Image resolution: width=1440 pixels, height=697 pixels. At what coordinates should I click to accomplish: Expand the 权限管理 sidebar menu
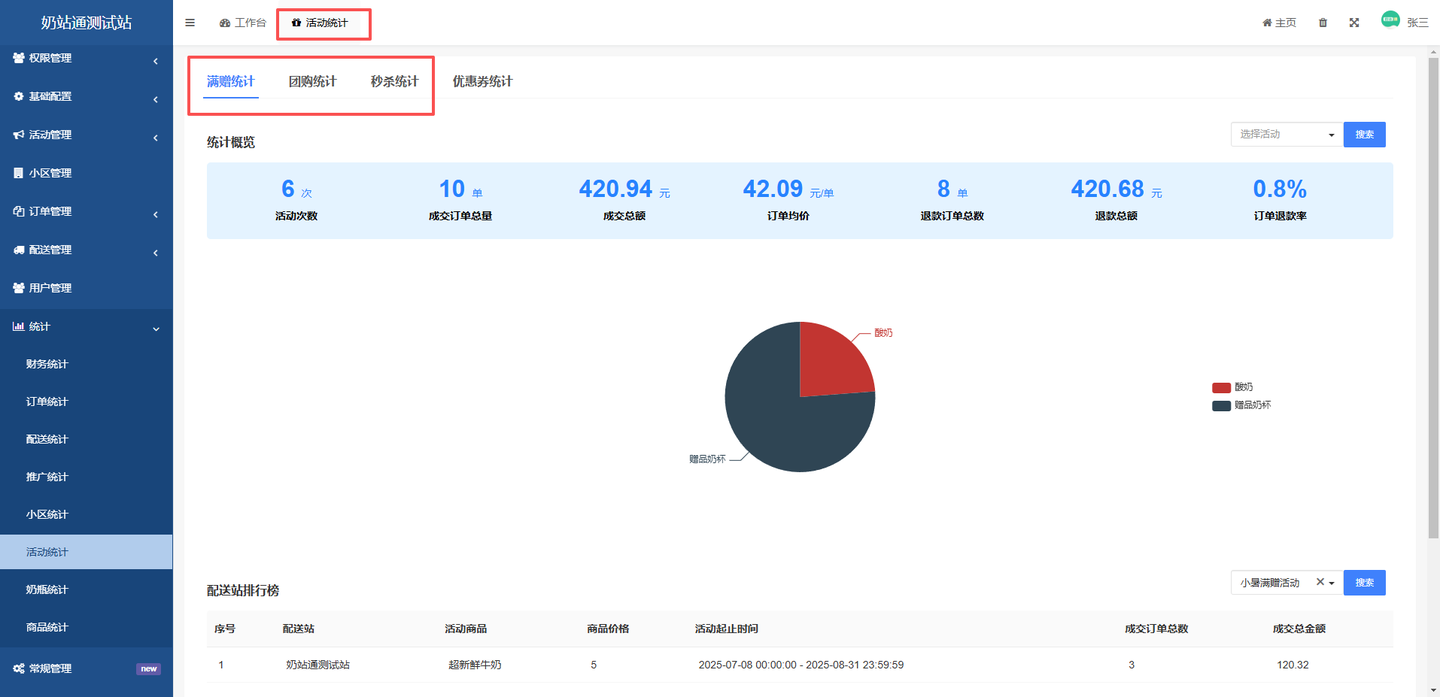pos(86,59)
